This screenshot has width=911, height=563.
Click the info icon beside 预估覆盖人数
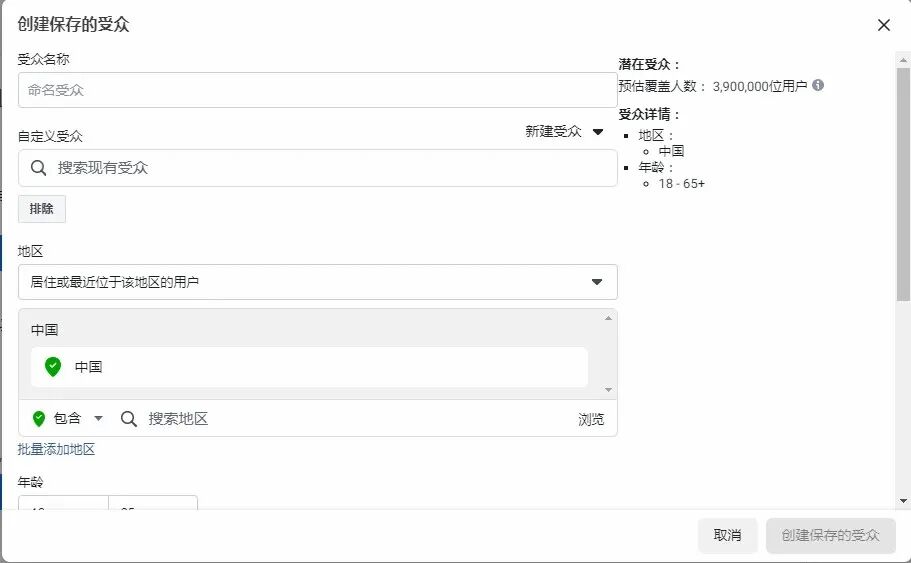818,85
